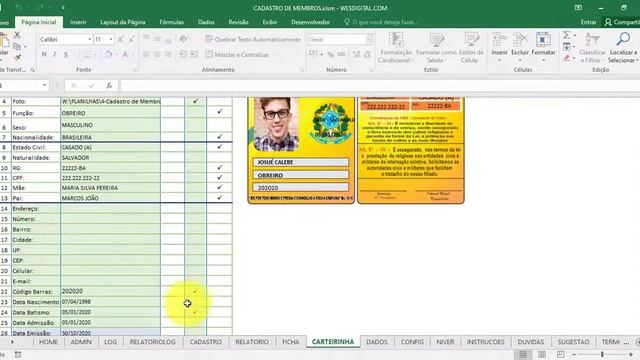The height and width of the screenshot is (360, 640).
Task: Switch to the CONFIG sheet tab
Action: 412,342
